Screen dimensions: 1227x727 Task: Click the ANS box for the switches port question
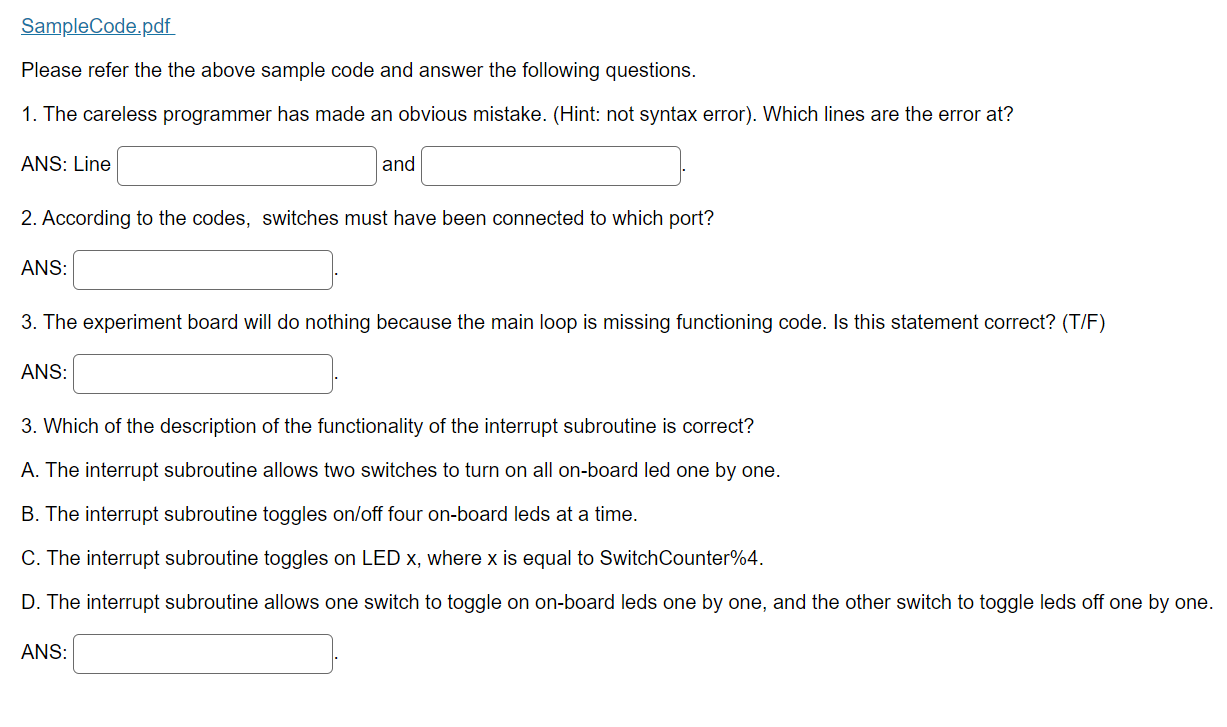202,269
